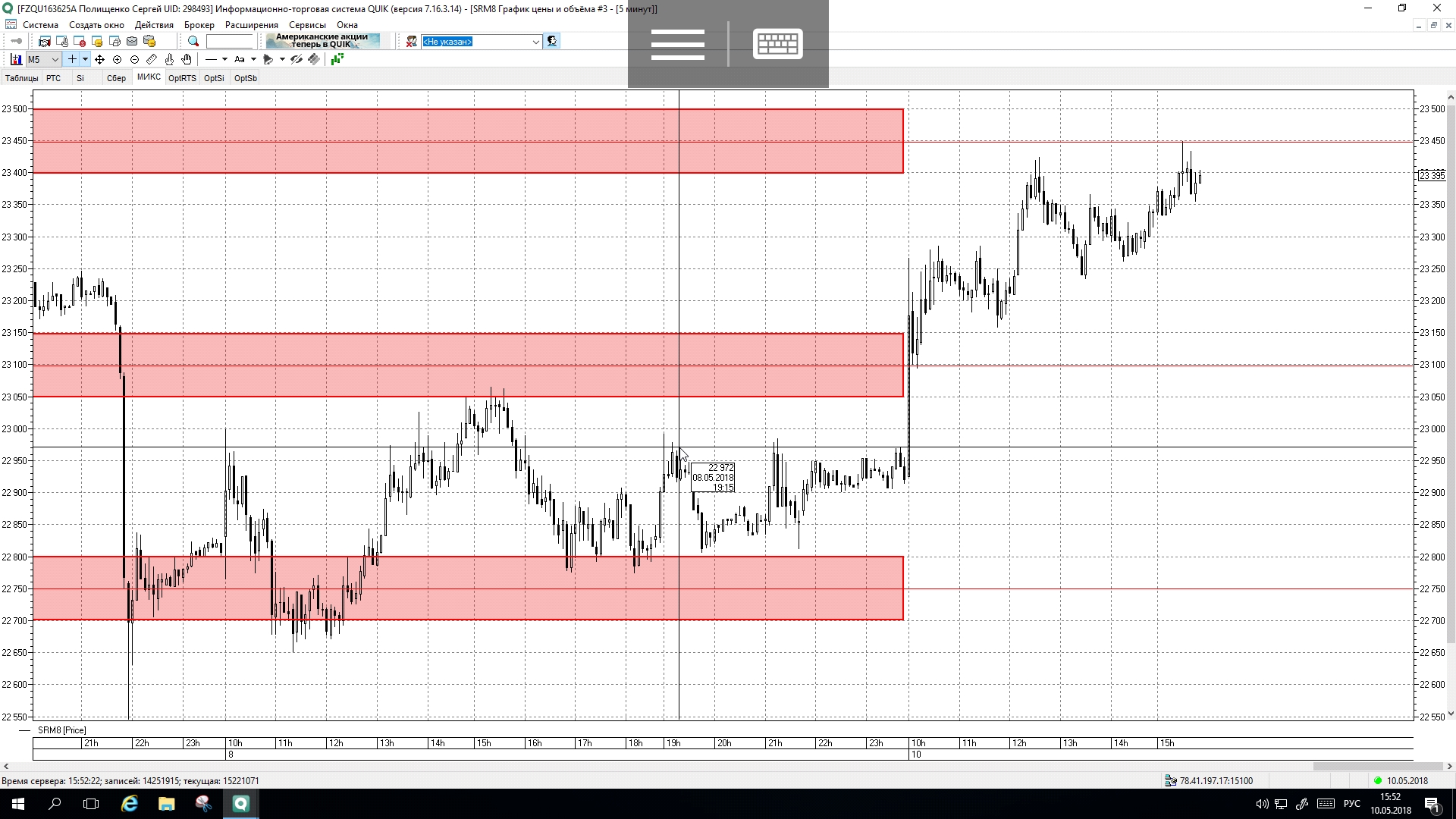Select the ruler measurement tool
The image size is (1456, 819).
[152, 59]
